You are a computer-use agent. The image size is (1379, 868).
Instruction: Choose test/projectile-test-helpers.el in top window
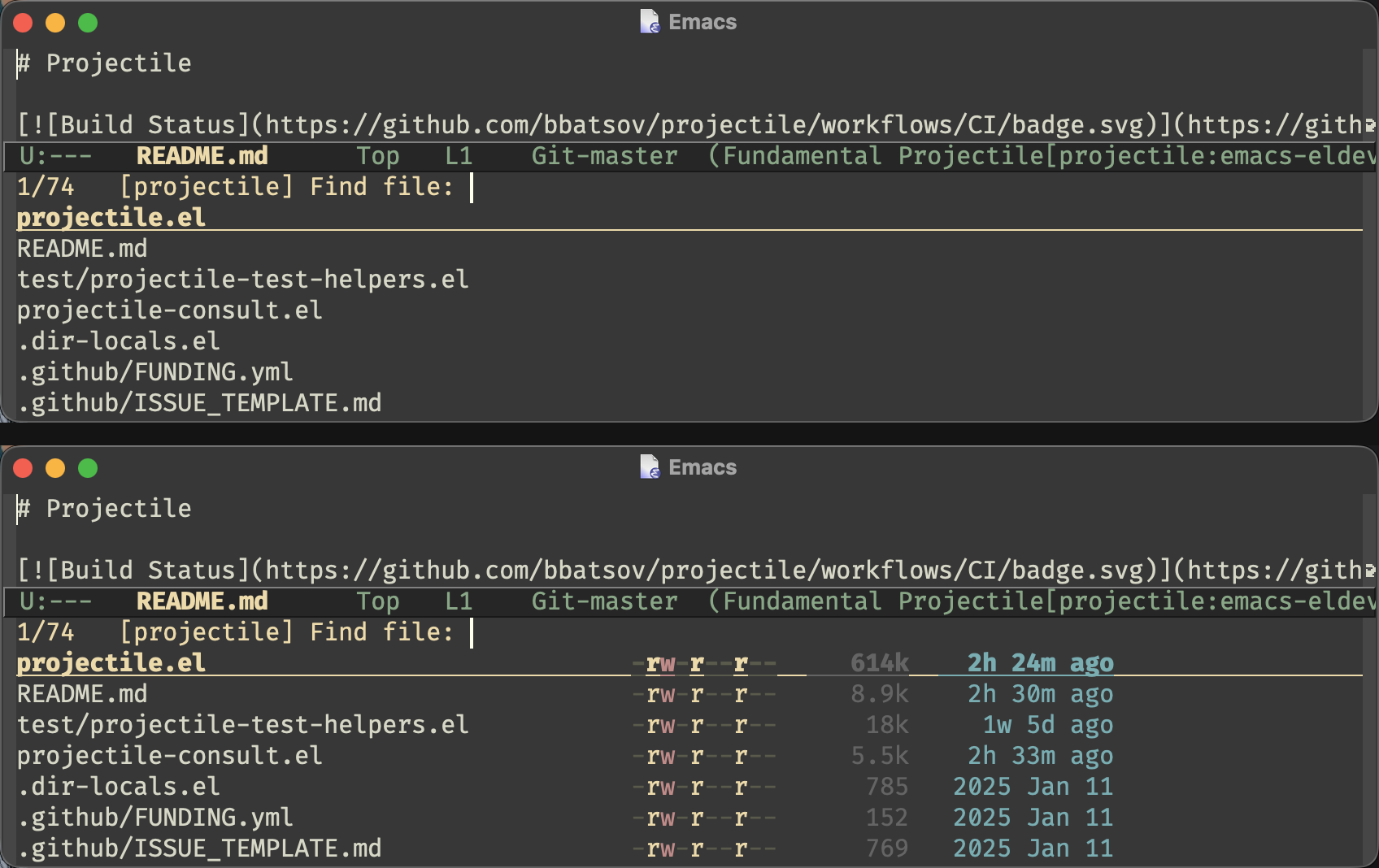coord(243,279)
